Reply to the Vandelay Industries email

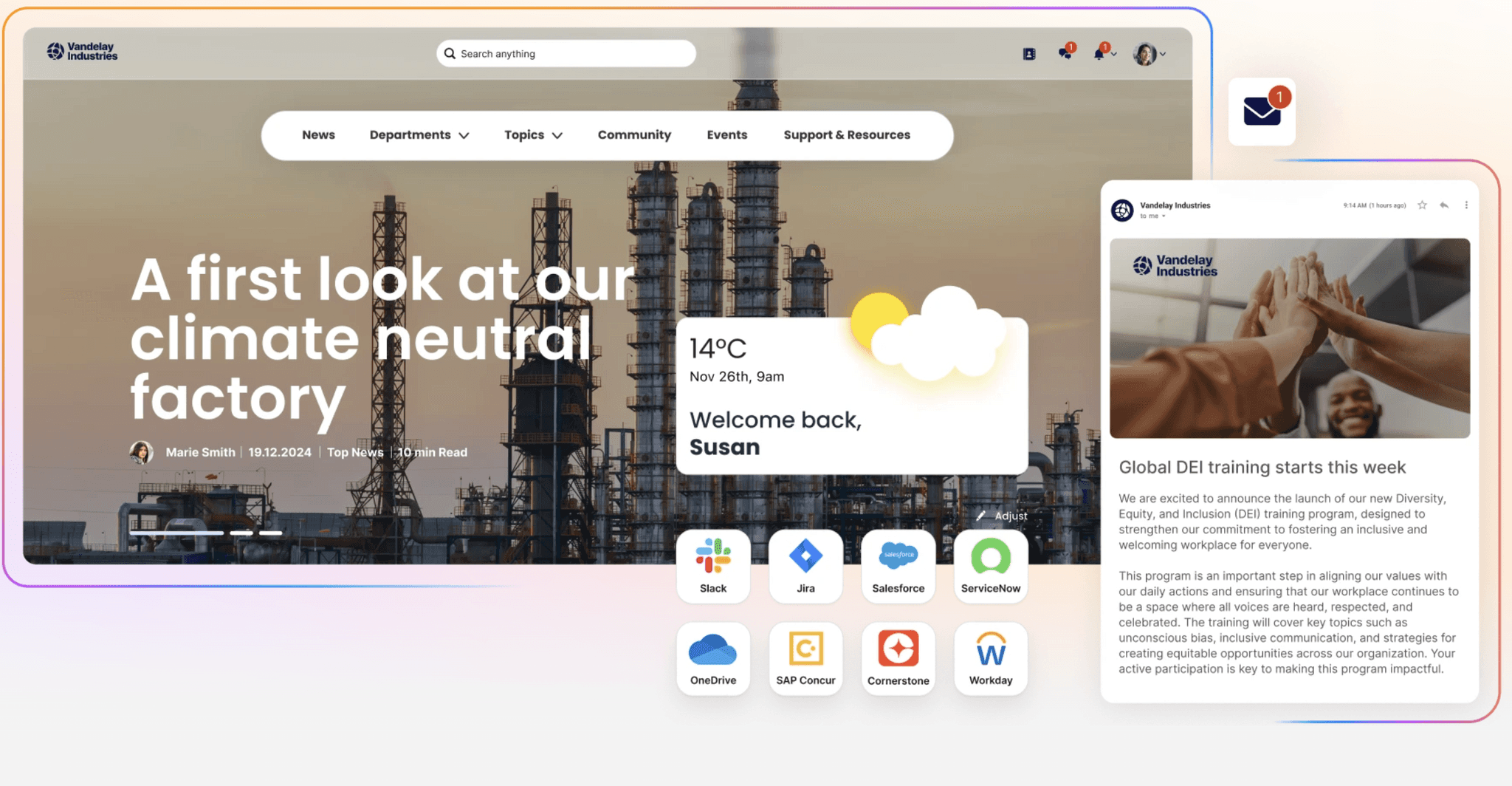tap(1444, 205)
